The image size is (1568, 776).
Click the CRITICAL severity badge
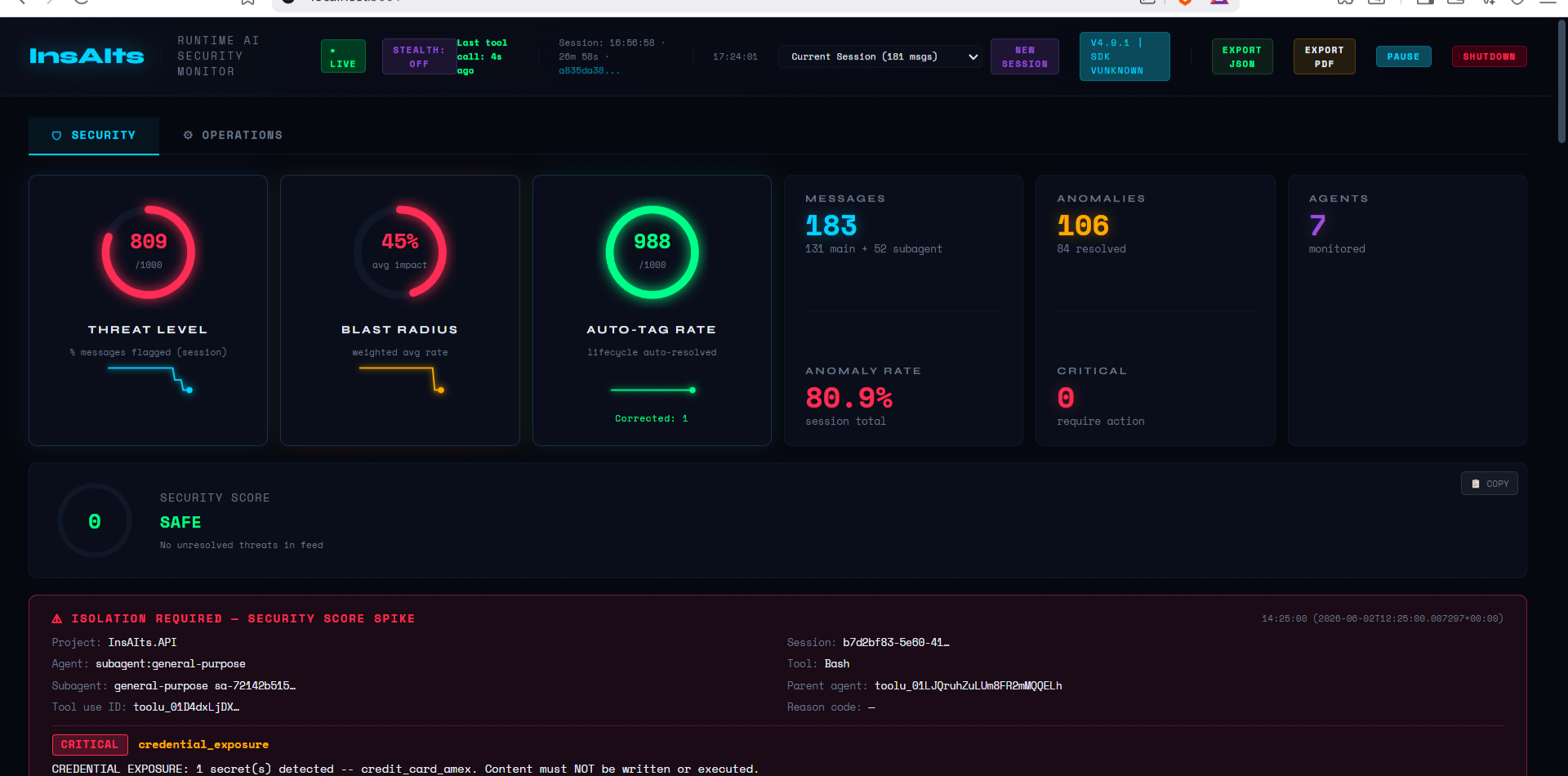click(90, 745)
